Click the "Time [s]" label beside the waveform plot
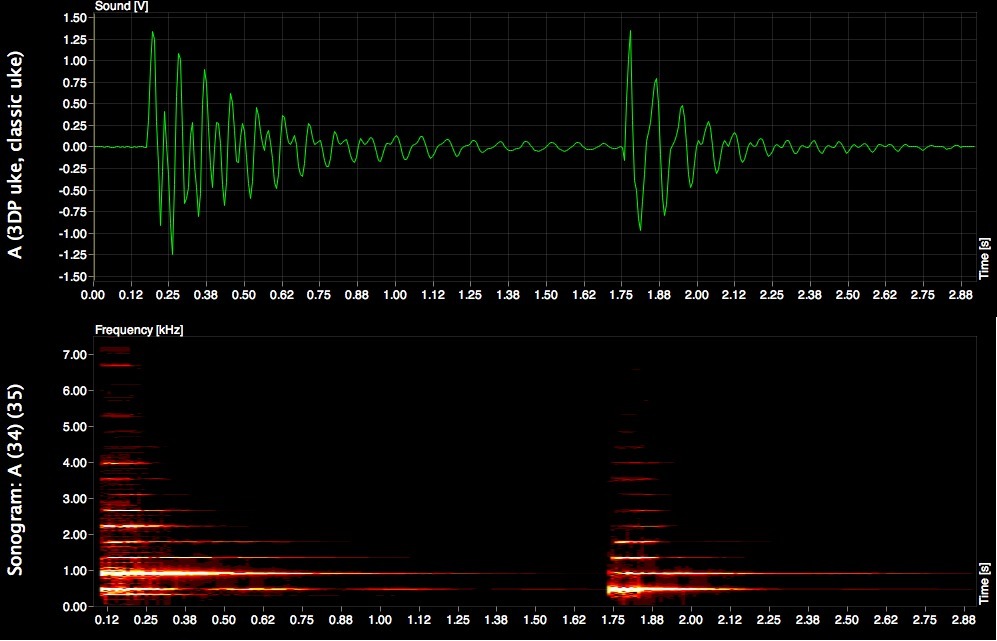 point(984,256)
